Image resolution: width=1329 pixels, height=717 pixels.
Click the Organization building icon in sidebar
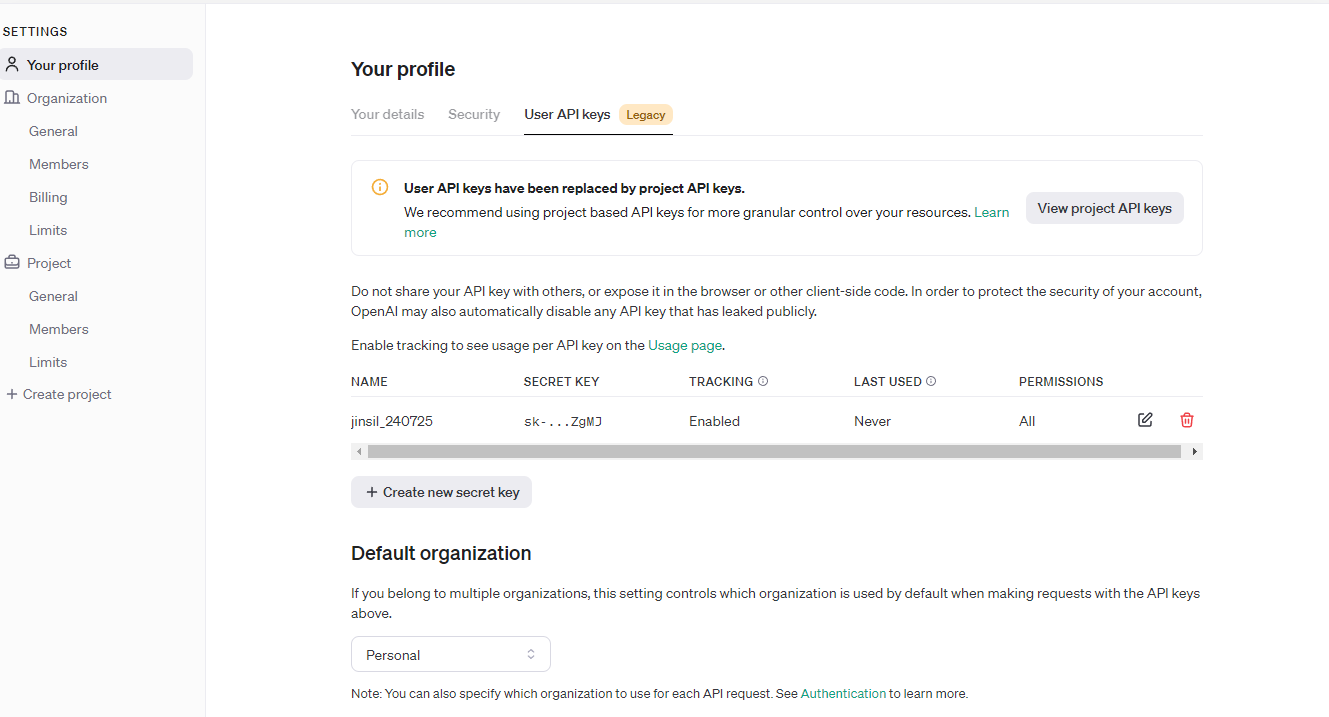tap(12, 98)
